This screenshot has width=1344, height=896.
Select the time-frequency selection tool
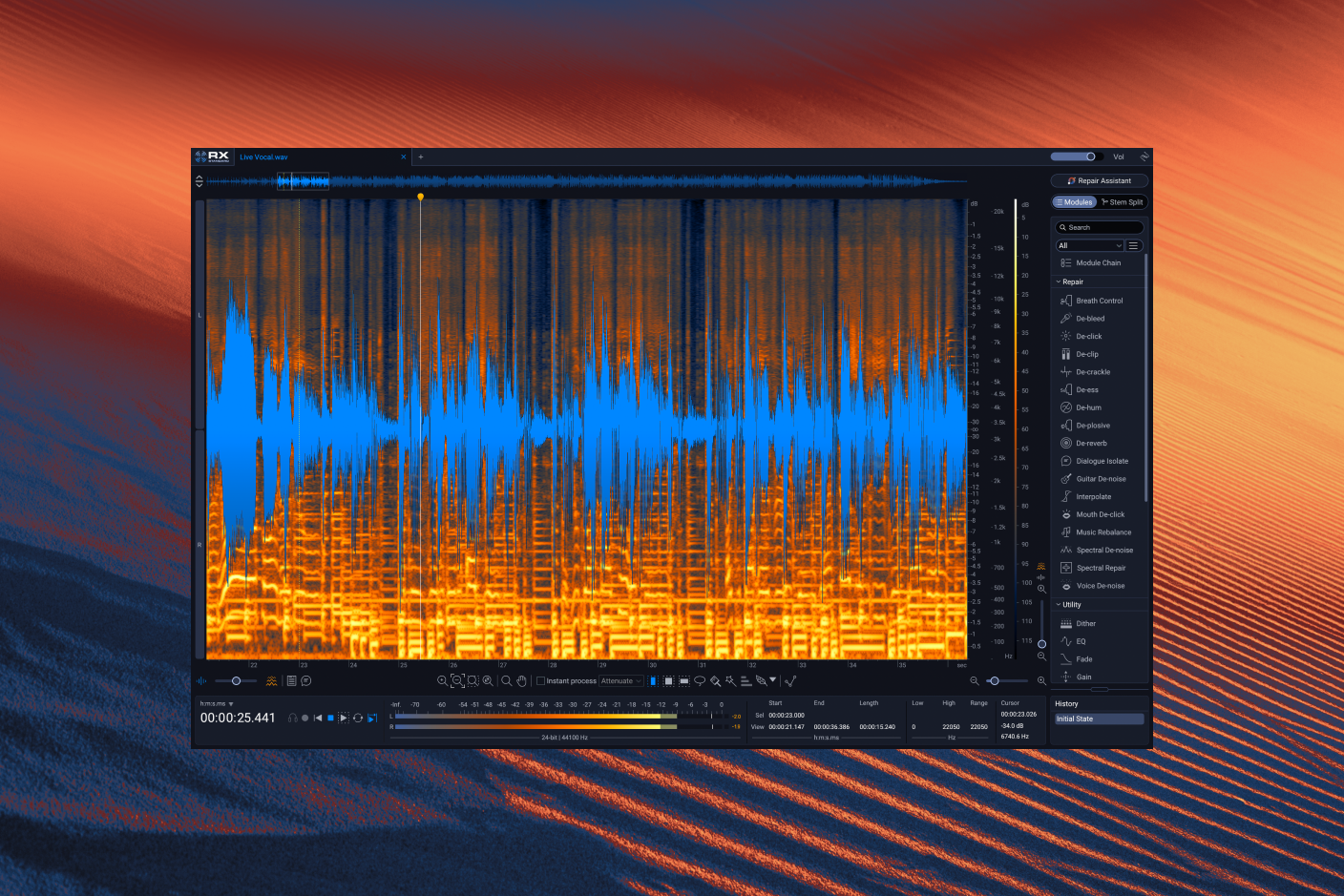pos(668,680)
